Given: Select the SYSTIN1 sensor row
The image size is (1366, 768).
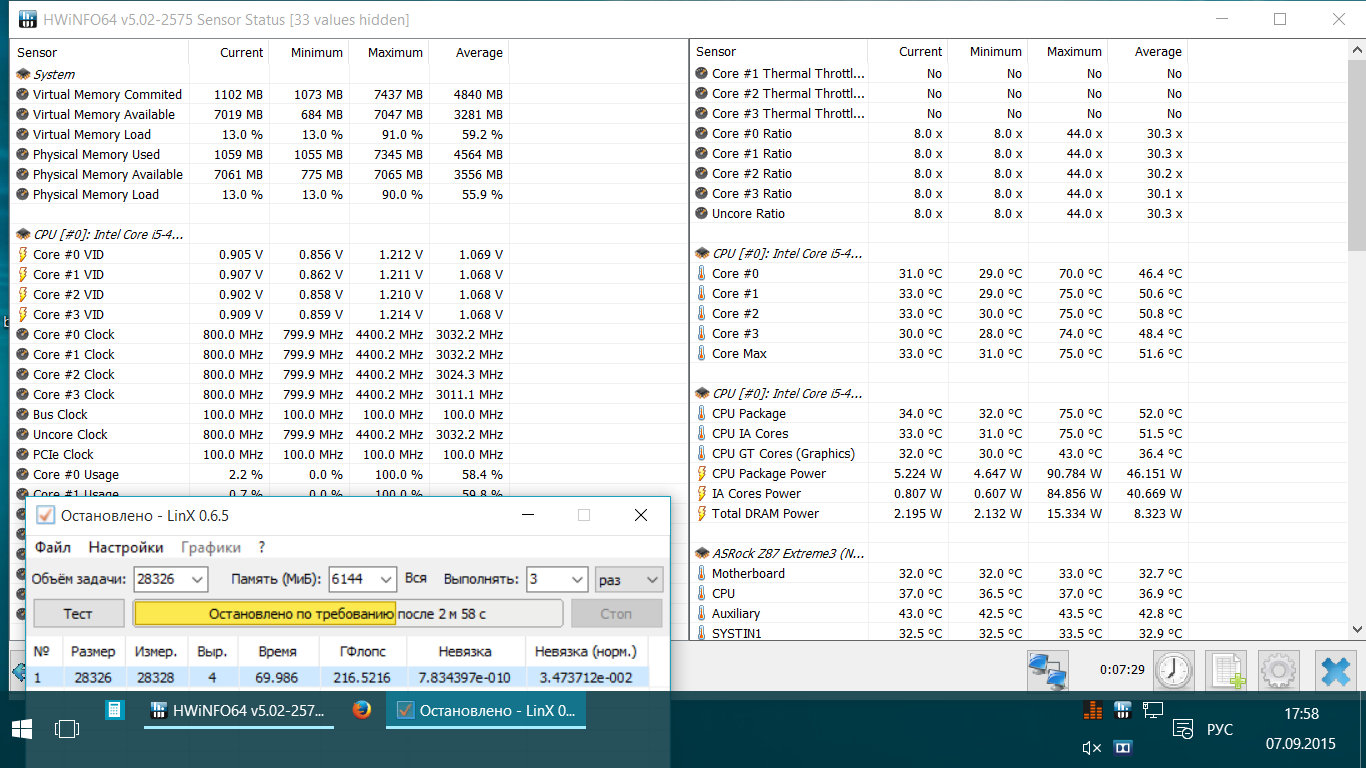Looking at the screenshot, I should (939, 634).
